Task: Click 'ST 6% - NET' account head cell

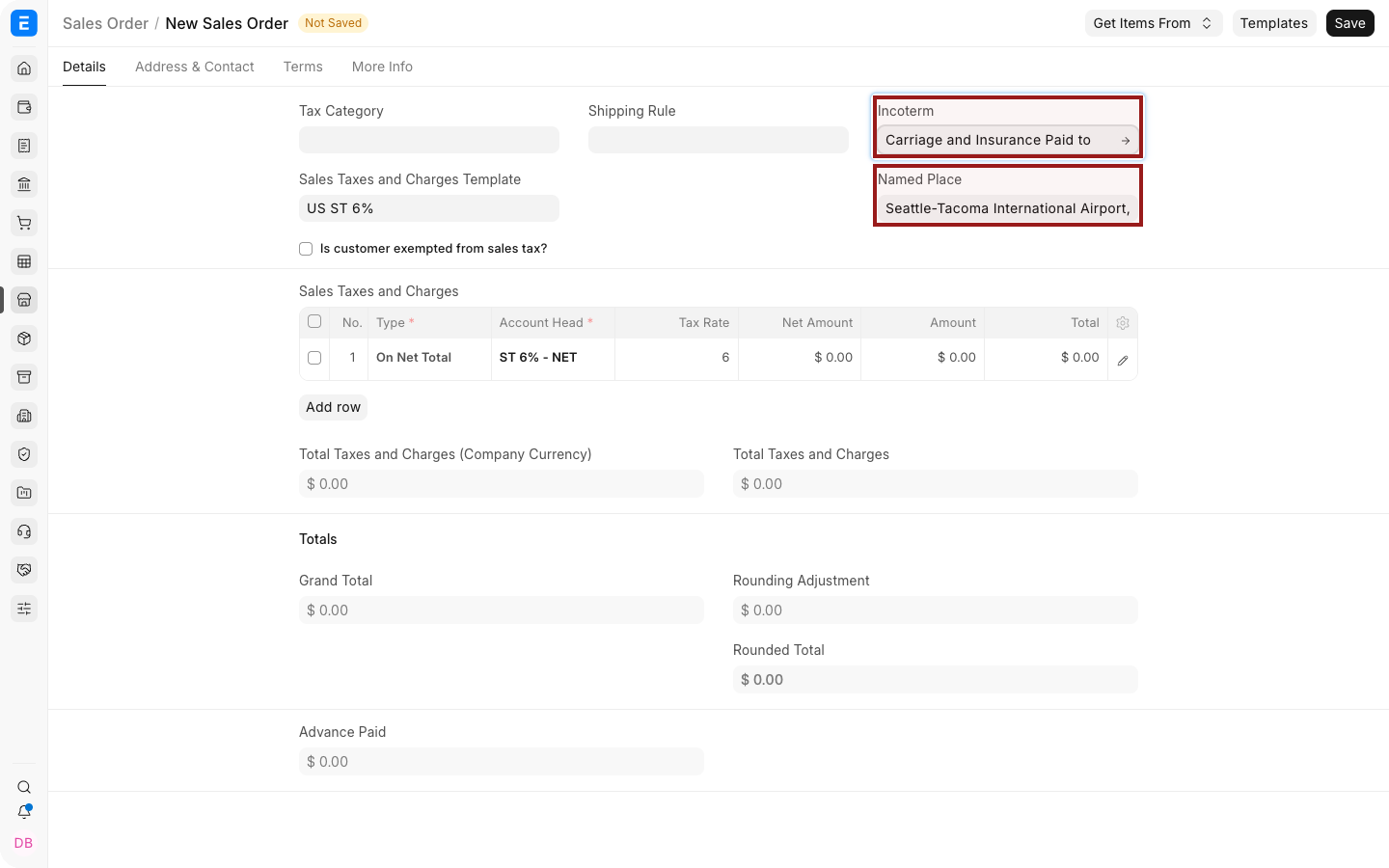Action: [554, 358]
